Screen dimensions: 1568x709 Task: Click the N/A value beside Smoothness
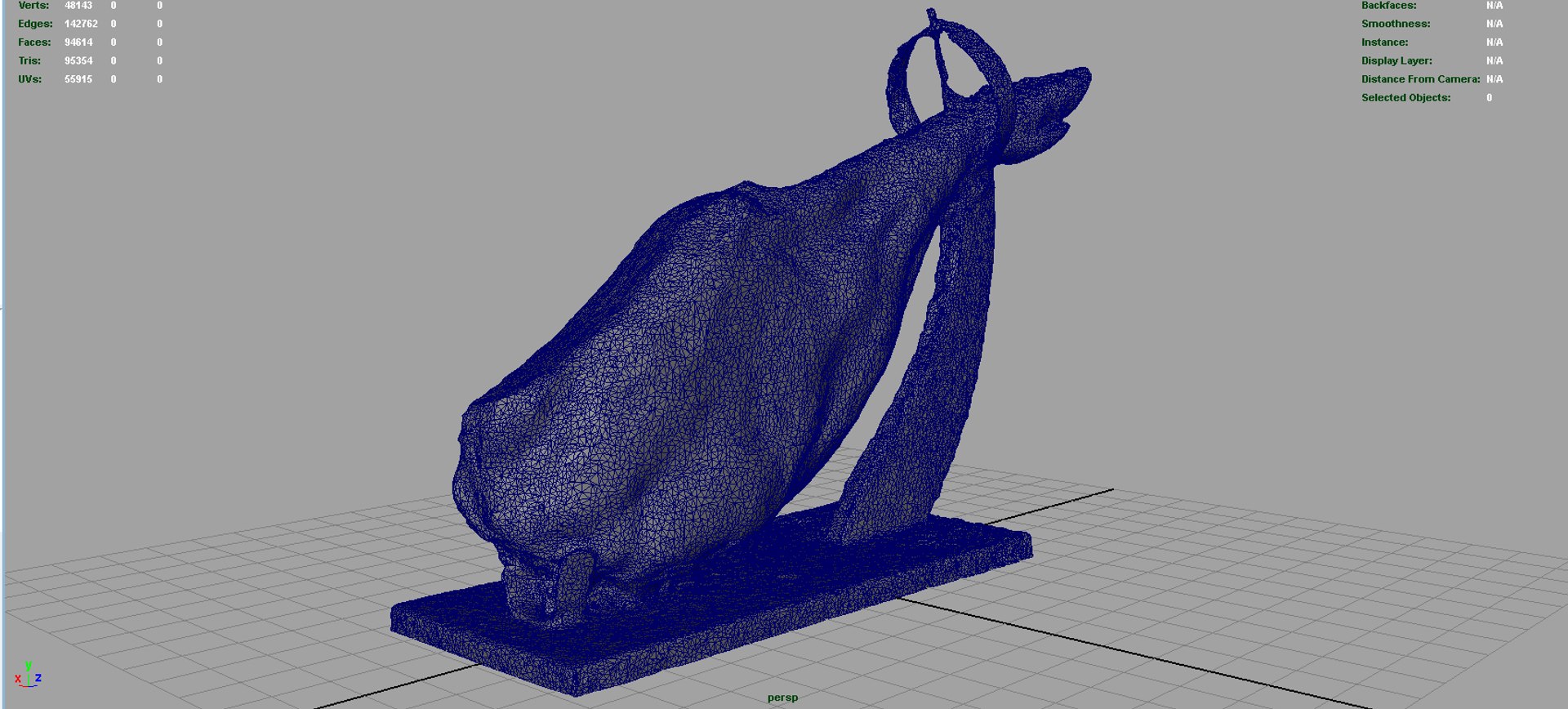[1494, 24]
